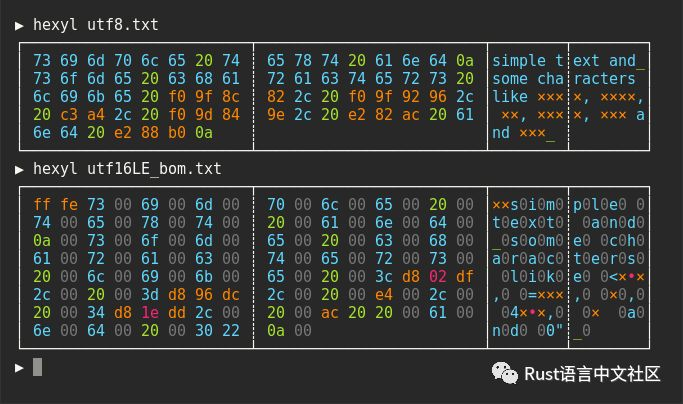Click the orange 'fe' BOM byte
Image resolution: width=683 pixels, height=404 pixels.
point(69,204)
